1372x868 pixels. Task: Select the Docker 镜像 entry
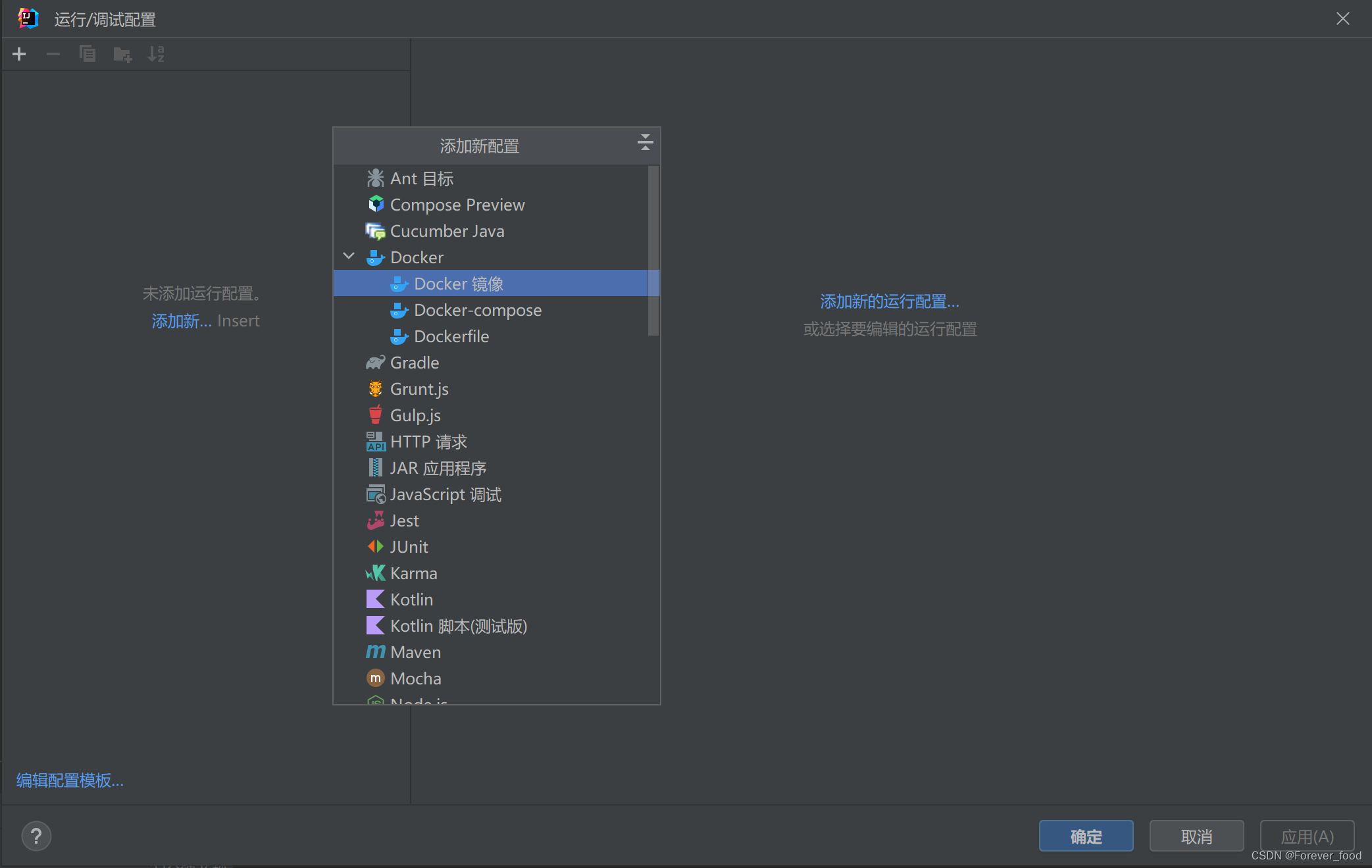490,284
